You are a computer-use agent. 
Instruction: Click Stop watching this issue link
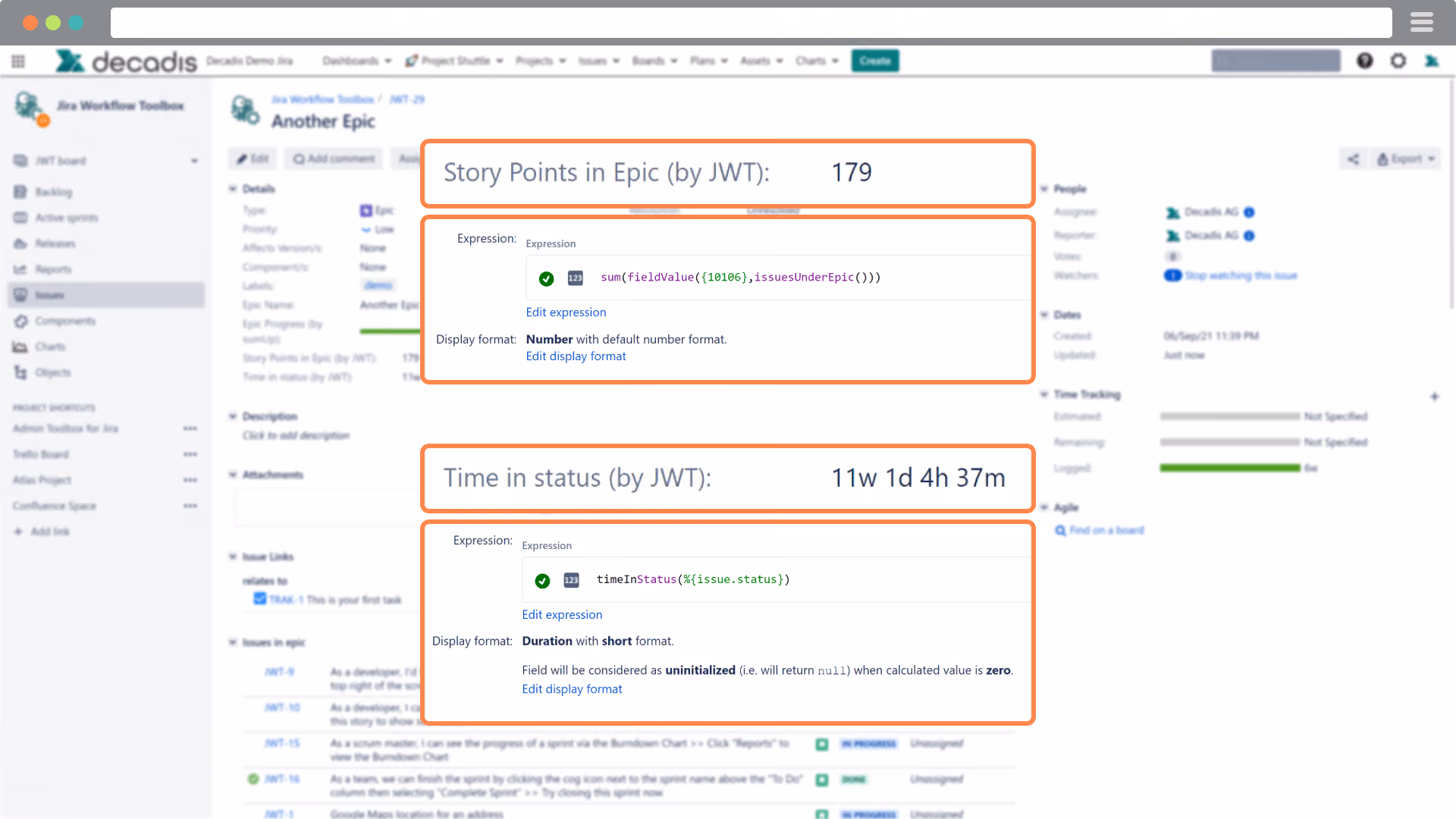[x=1241, y=275]
